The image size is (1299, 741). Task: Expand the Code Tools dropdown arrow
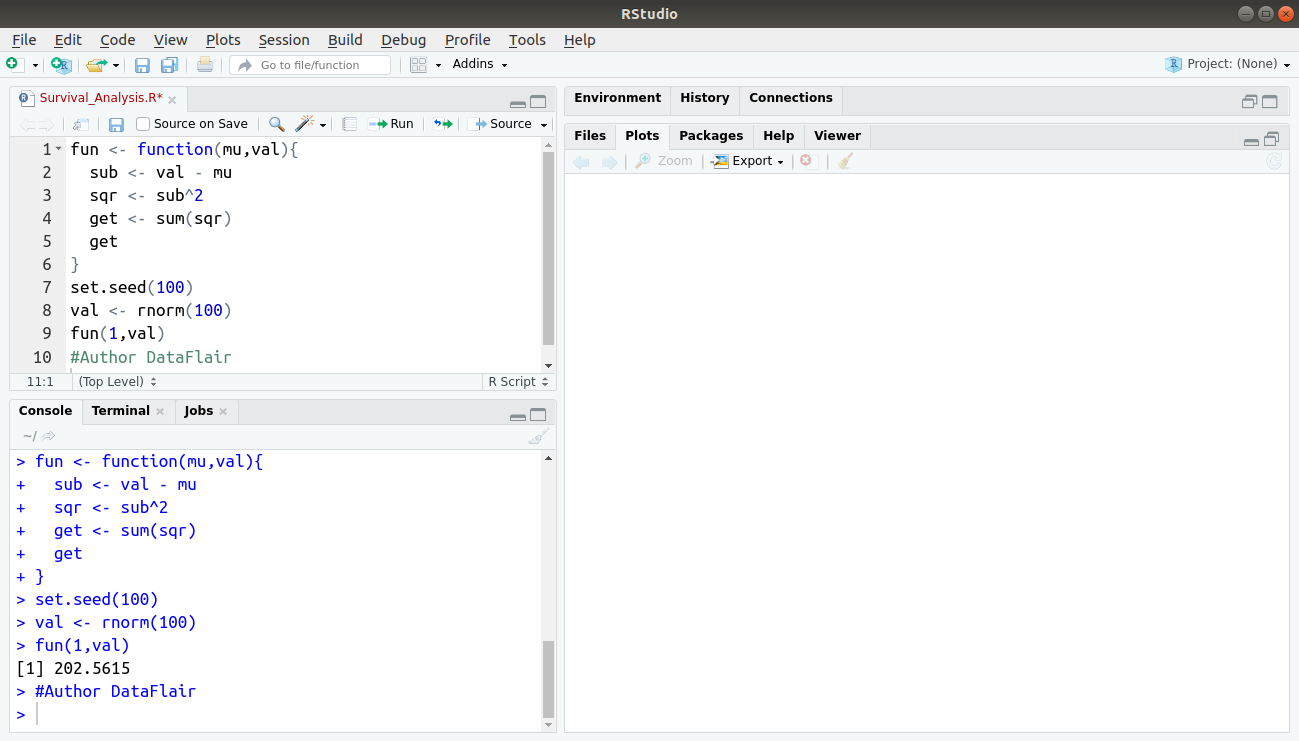coord(323,125)
